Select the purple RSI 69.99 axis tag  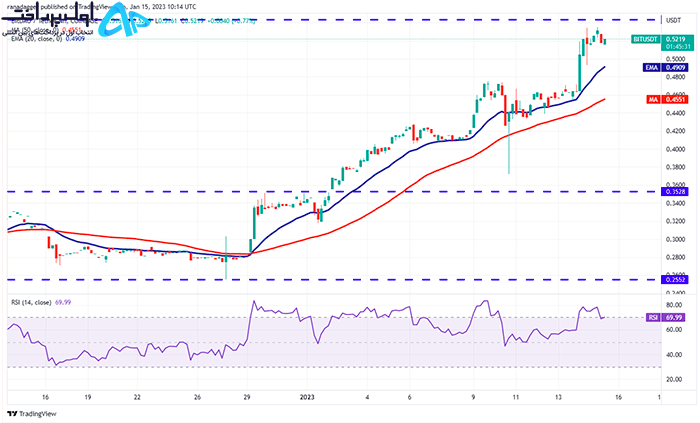click(x=666, y=317)
